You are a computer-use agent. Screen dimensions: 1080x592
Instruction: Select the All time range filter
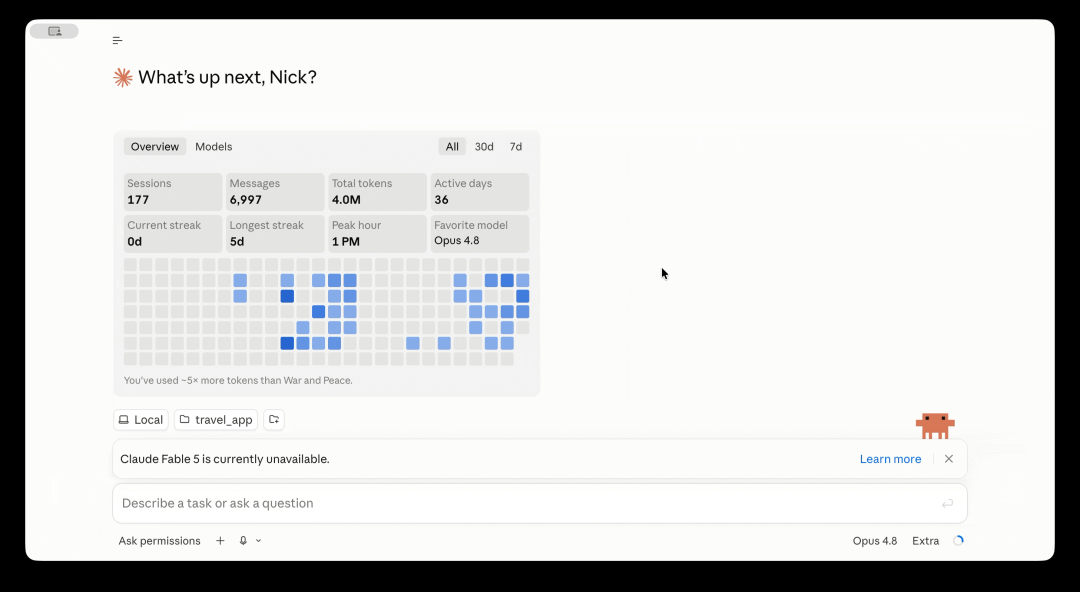tap(452, 147)
